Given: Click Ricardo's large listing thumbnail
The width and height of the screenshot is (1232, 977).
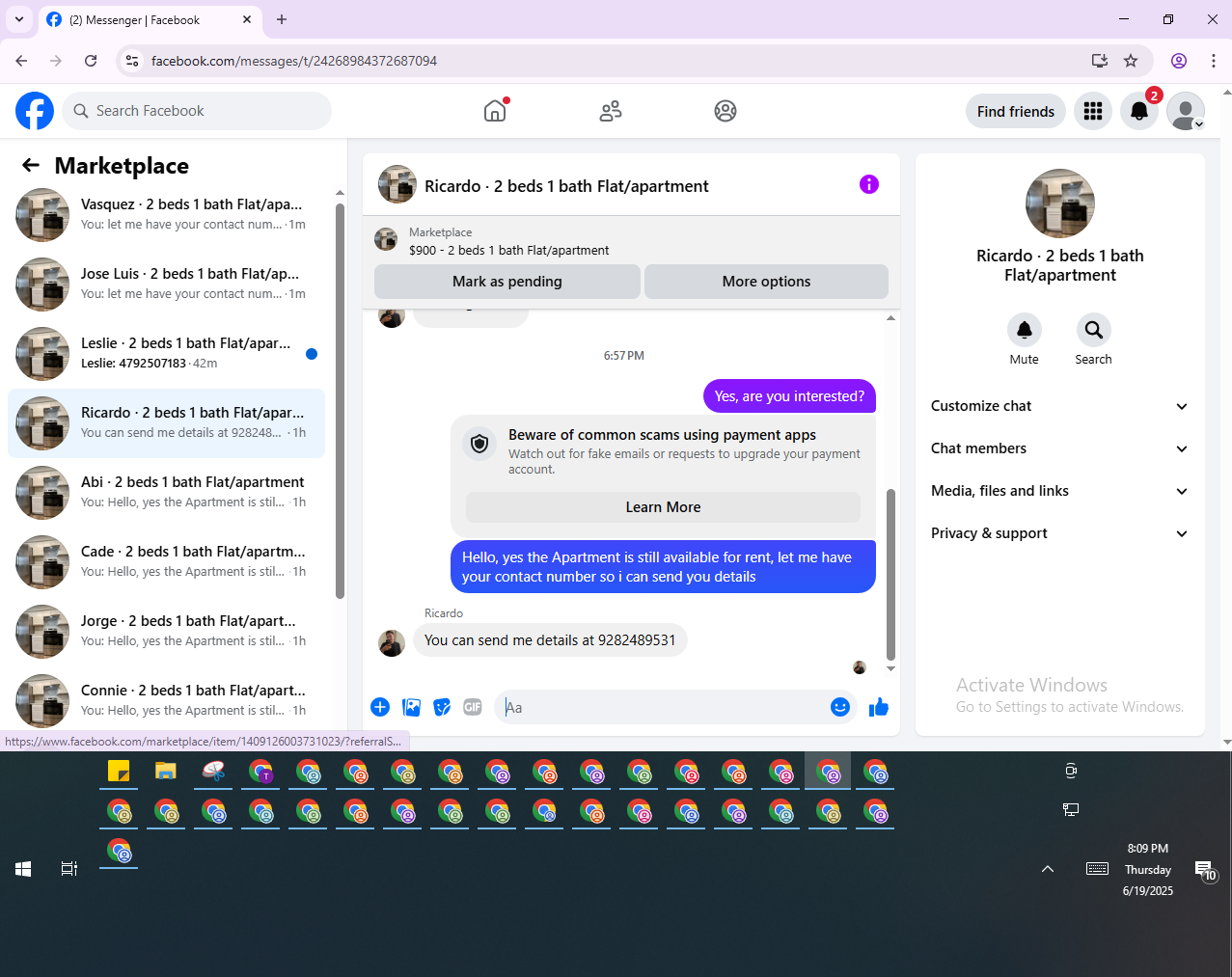Looking at the screenshot, I should pos(1060,204).
